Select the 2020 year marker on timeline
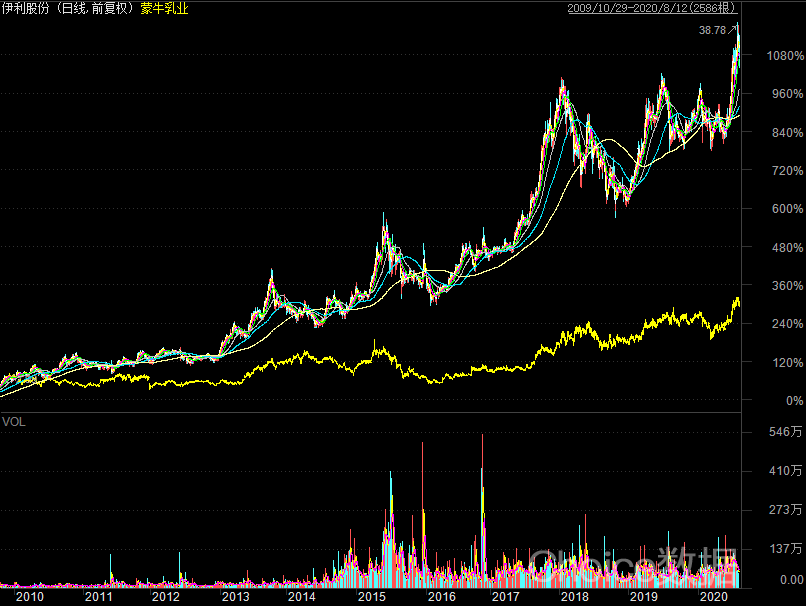This screenshot has width=806, height=606. [x=712, y=596]
